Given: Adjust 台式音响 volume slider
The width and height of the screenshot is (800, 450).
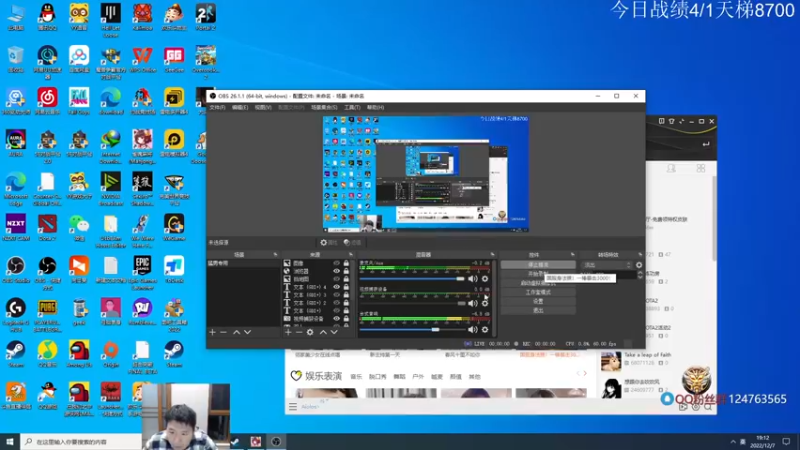Looking at the screenshot, I should pyautogui.click(x=412, y=330).
